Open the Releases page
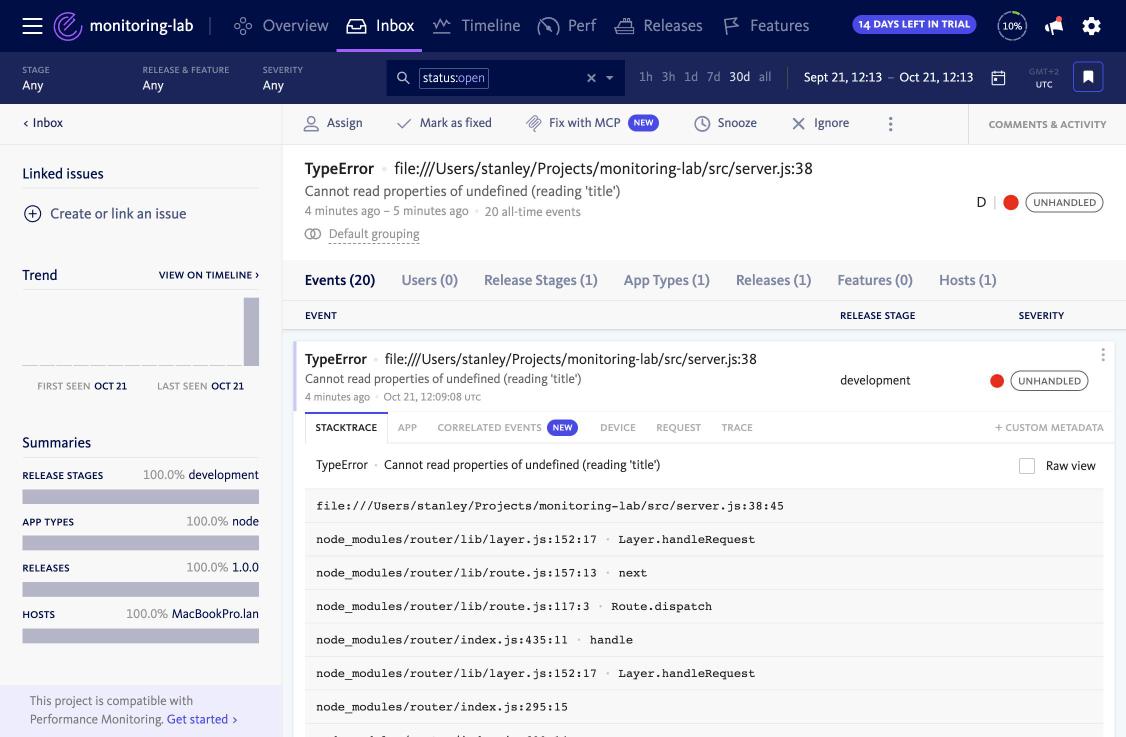 click(x=659, y=26)
